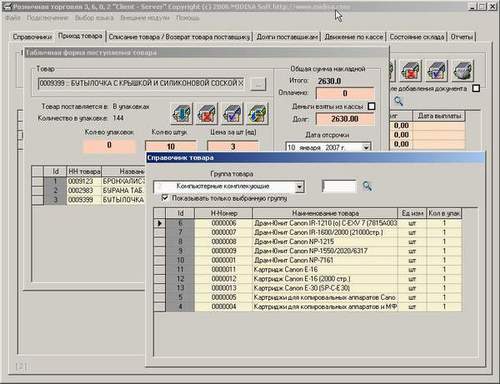This screenshot has height=384, width=500.
Task: Open the Дата отсрочки date dropdown
Action: 366,147
